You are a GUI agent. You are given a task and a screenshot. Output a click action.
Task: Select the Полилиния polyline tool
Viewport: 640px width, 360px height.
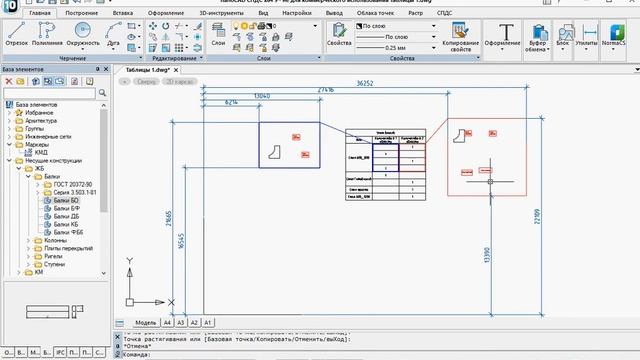pos(47,34)
